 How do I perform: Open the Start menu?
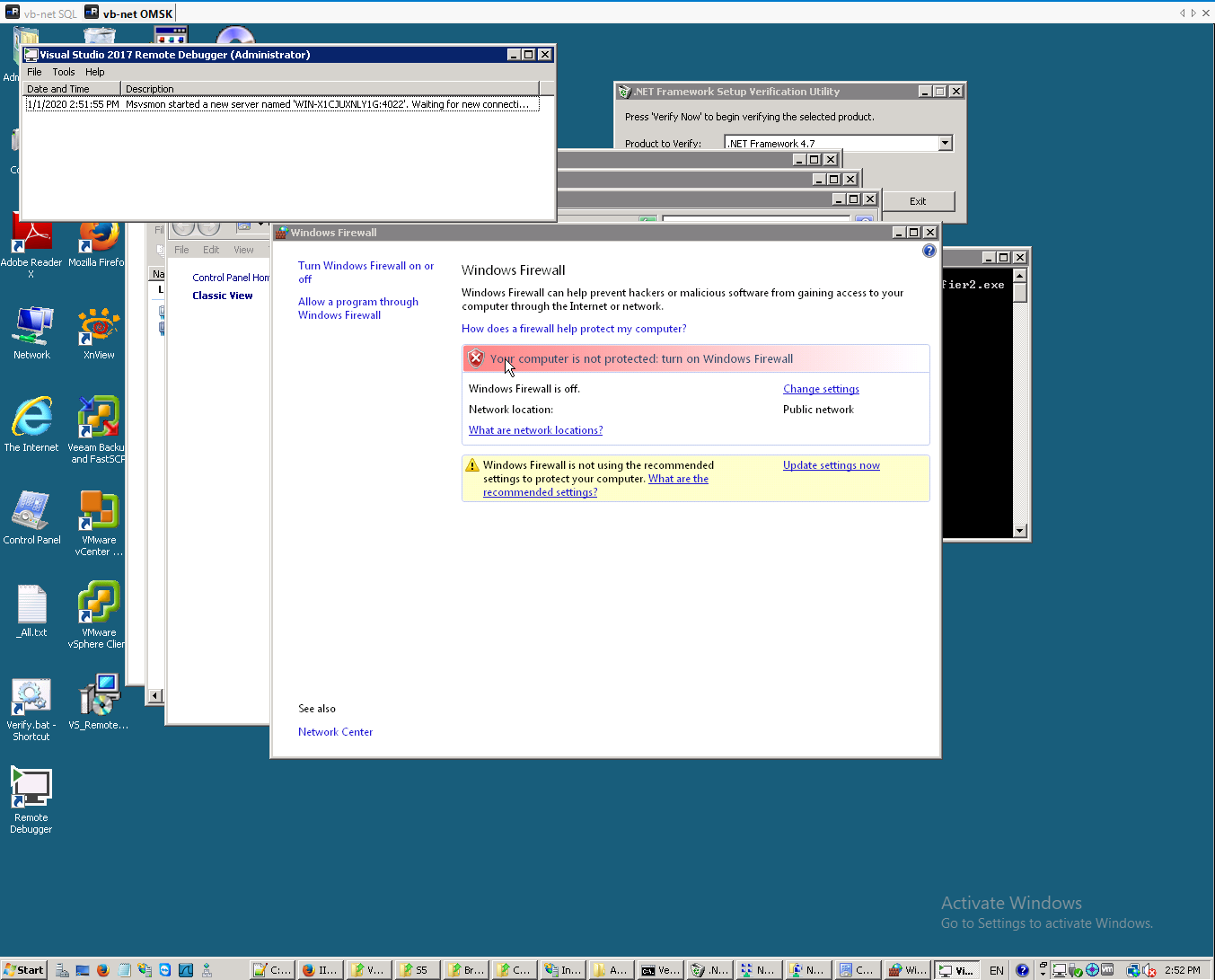point(24,970)
